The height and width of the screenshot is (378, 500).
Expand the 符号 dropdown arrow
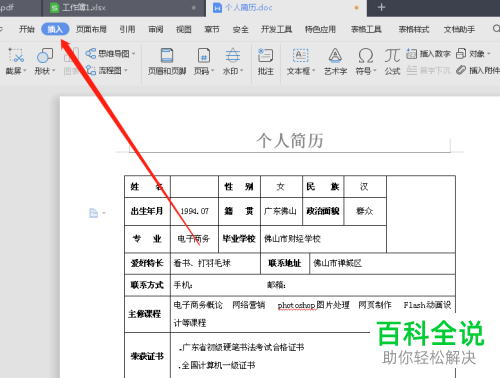tap(375, 71)
